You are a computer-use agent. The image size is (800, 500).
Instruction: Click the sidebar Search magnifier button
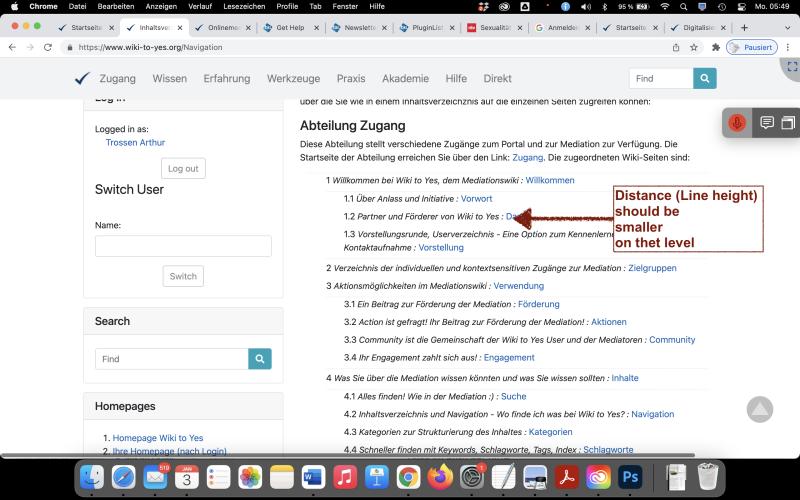click(260, 359)
